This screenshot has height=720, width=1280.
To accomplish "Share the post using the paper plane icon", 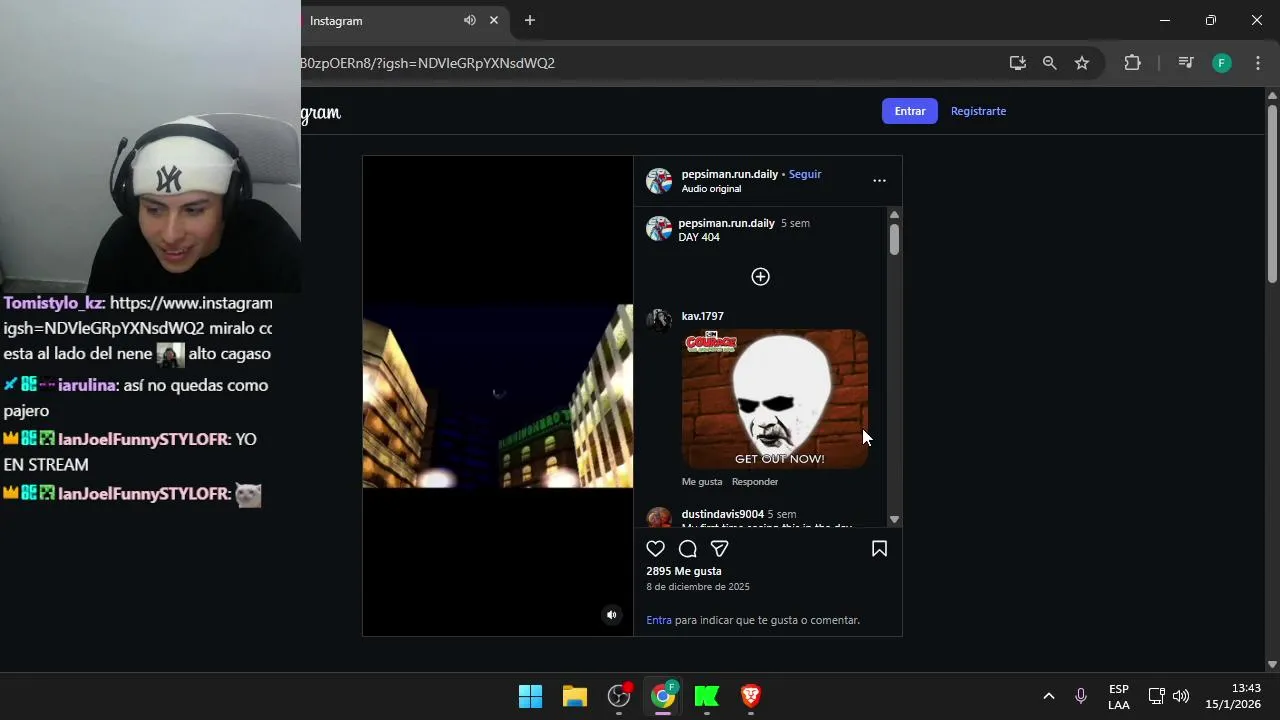I will (719, 548).
